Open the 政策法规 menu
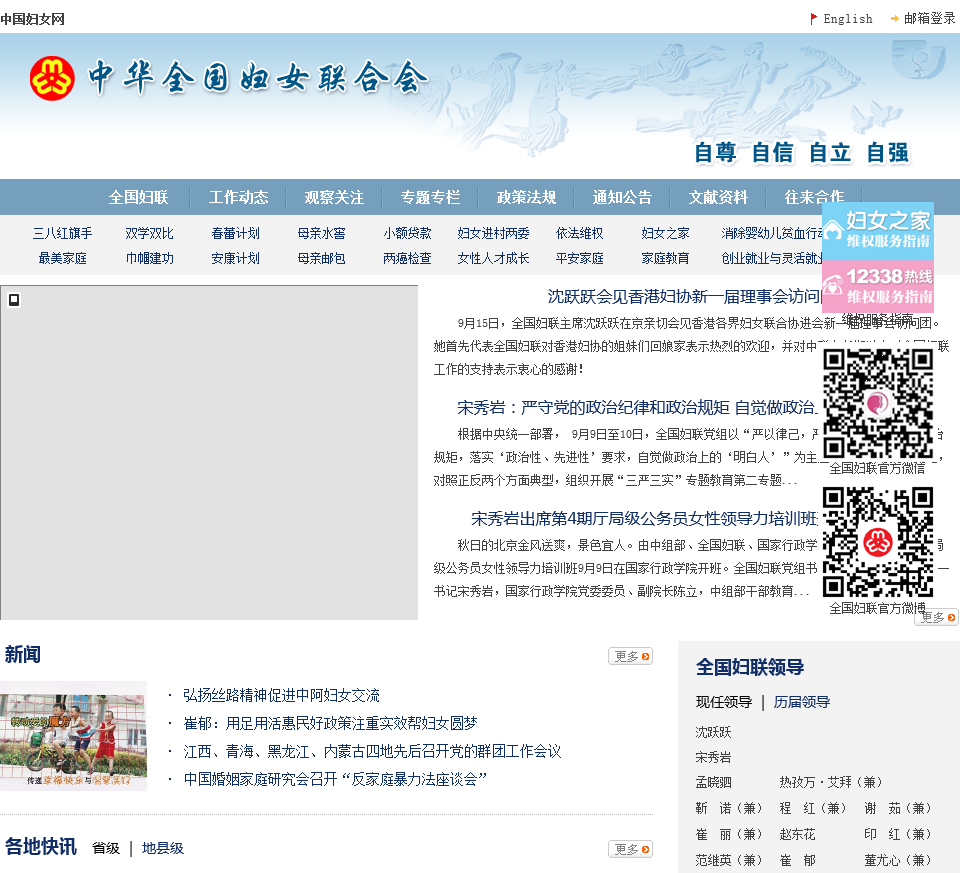Viewport: 960px width, 873px height. click(527, 197)
